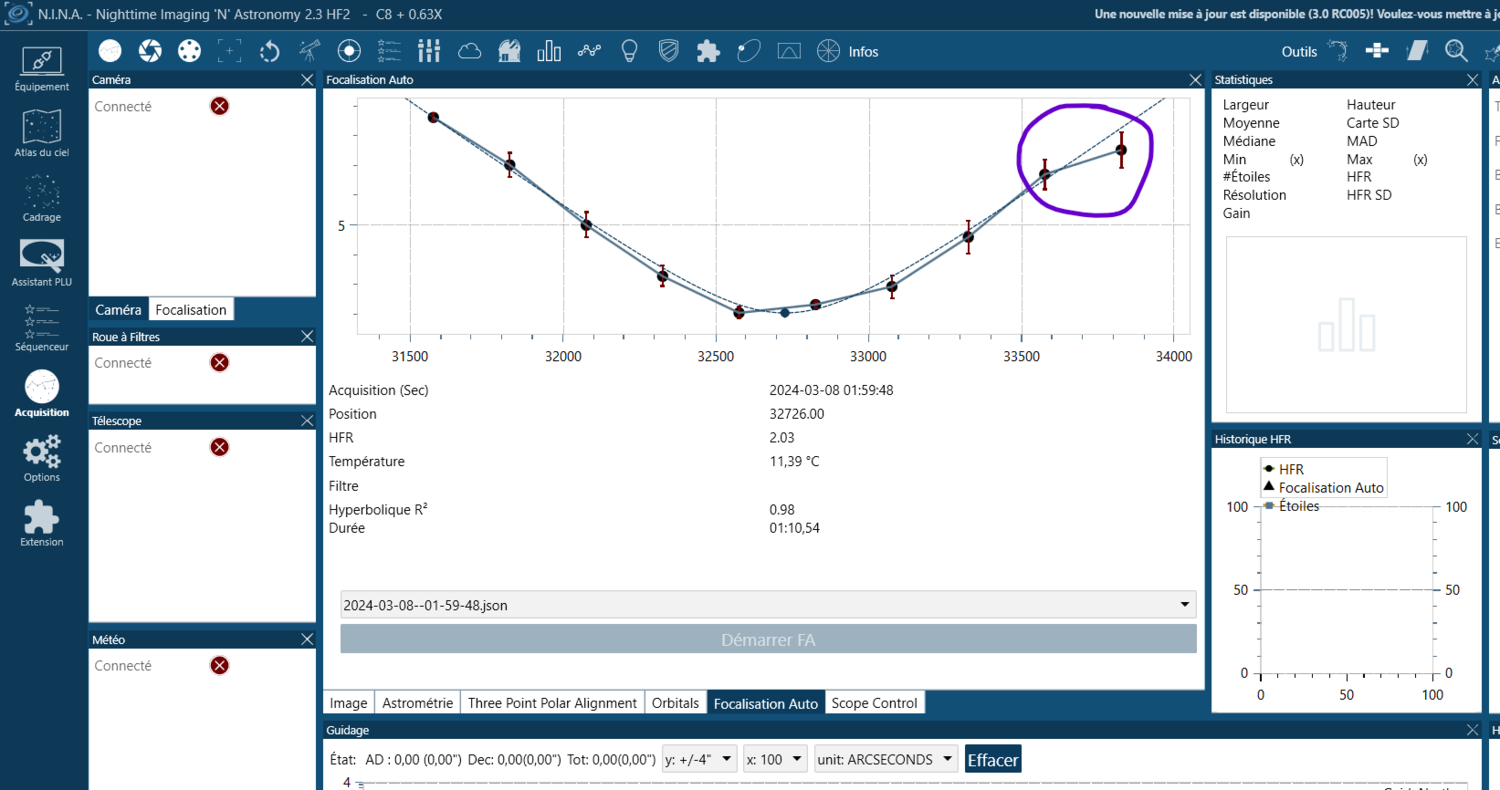Click the parallelogram tool icon with arrows

pyautogui.click(x=1417, y=51)
